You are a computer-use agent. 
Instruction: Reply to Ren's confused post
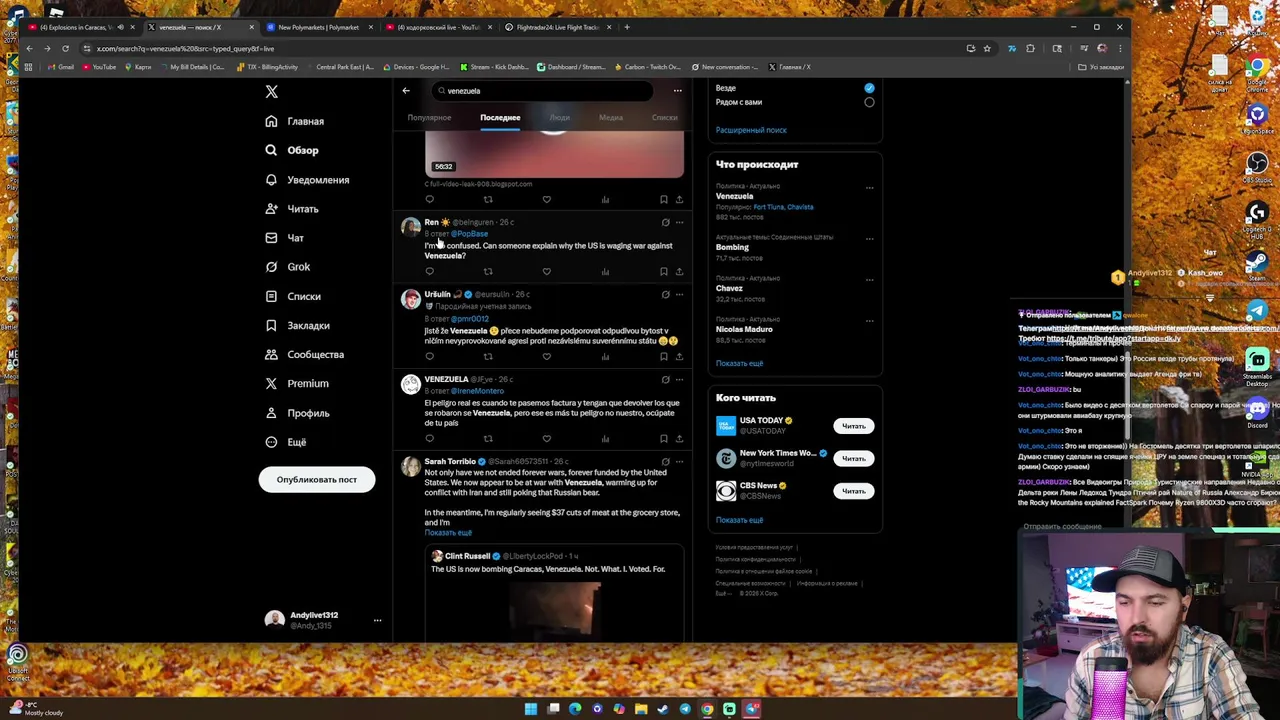point(430,271)
